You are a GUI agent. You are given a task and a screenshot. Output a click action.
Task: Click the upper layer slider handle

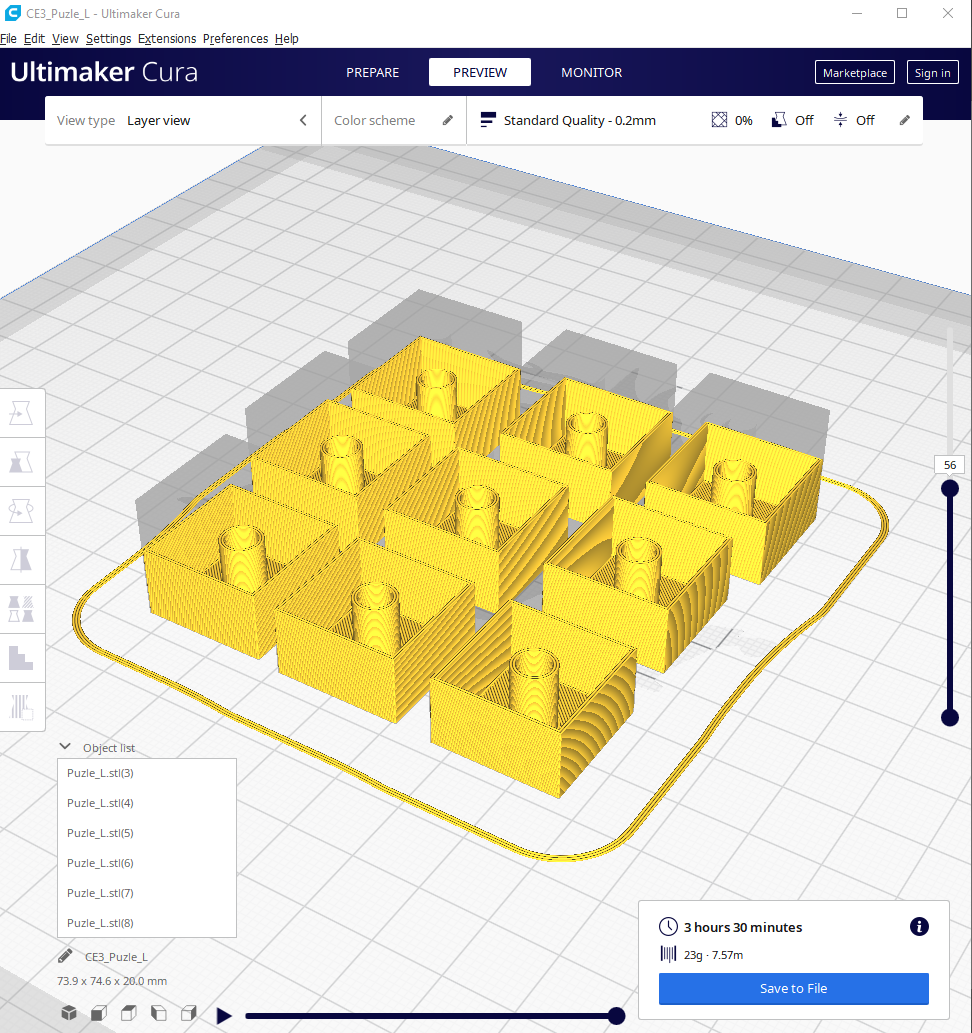950,488
